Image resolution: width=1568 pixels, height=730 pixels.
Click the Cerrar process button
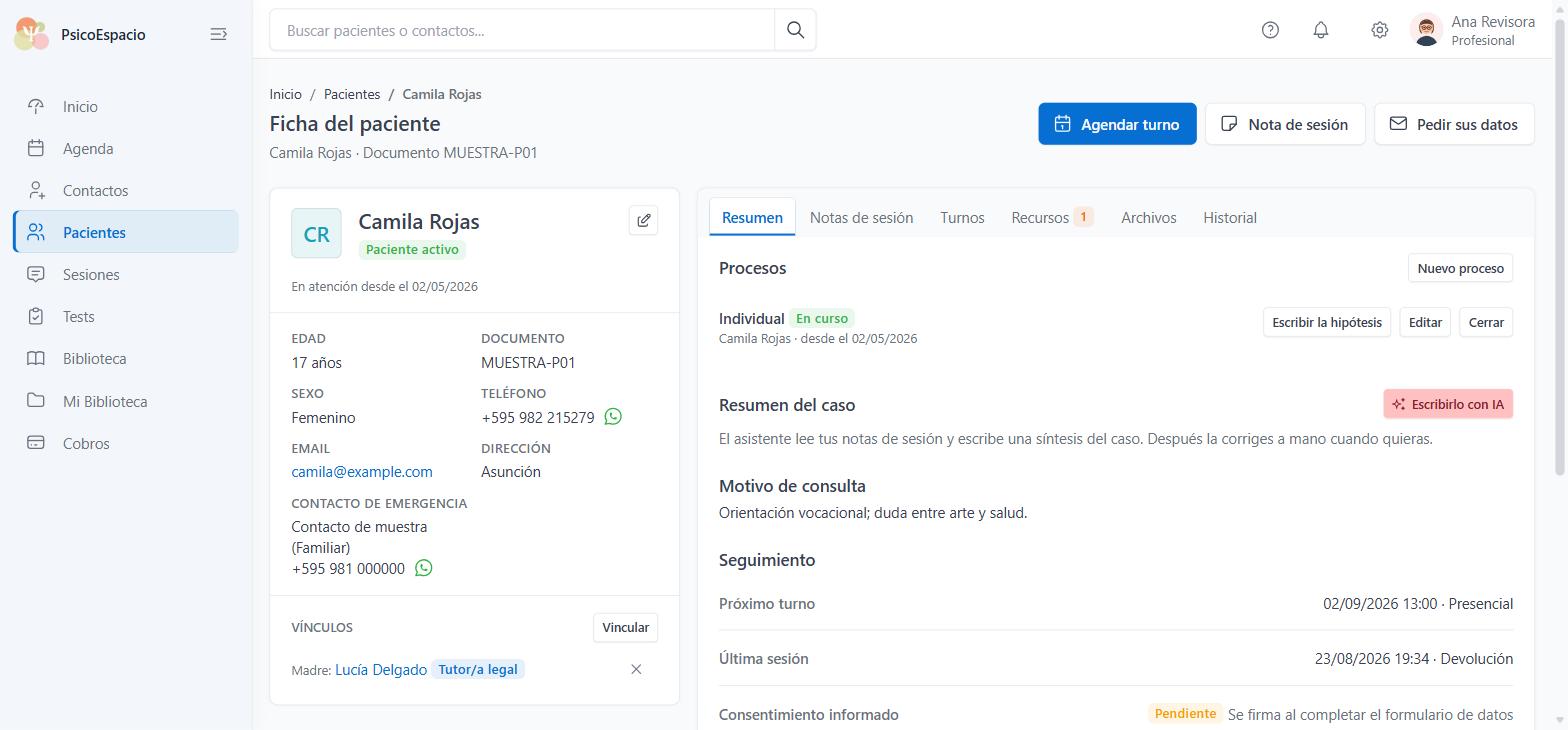[1486, 322]
